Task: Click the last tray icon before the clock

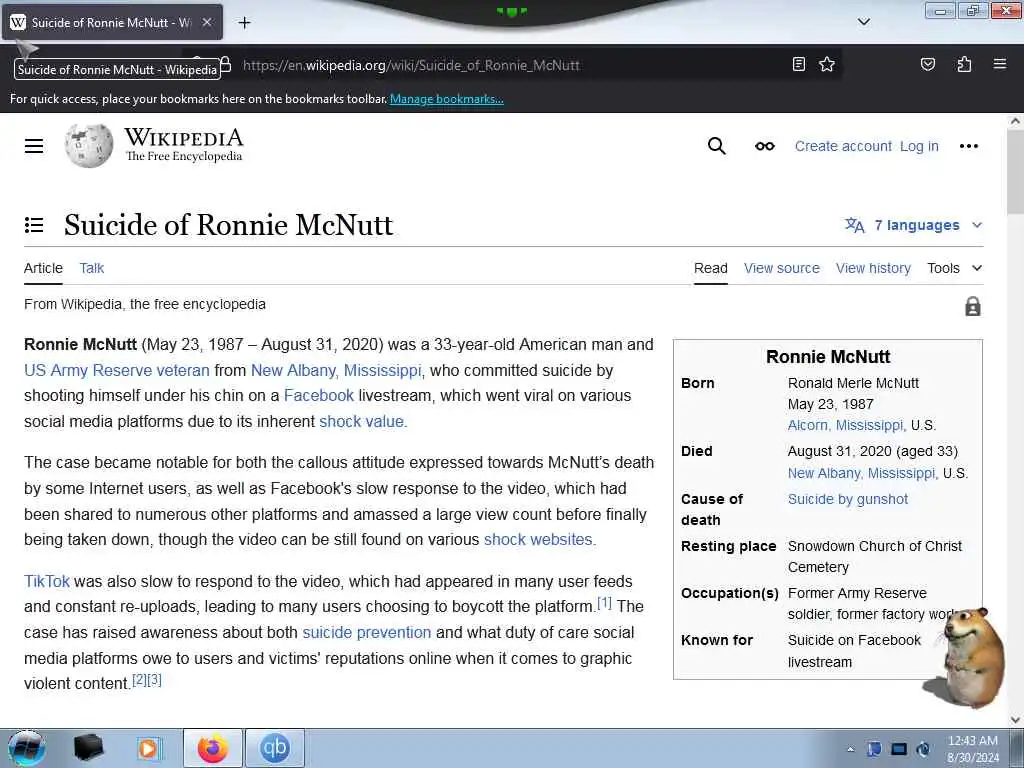Action: click(923, 749)
